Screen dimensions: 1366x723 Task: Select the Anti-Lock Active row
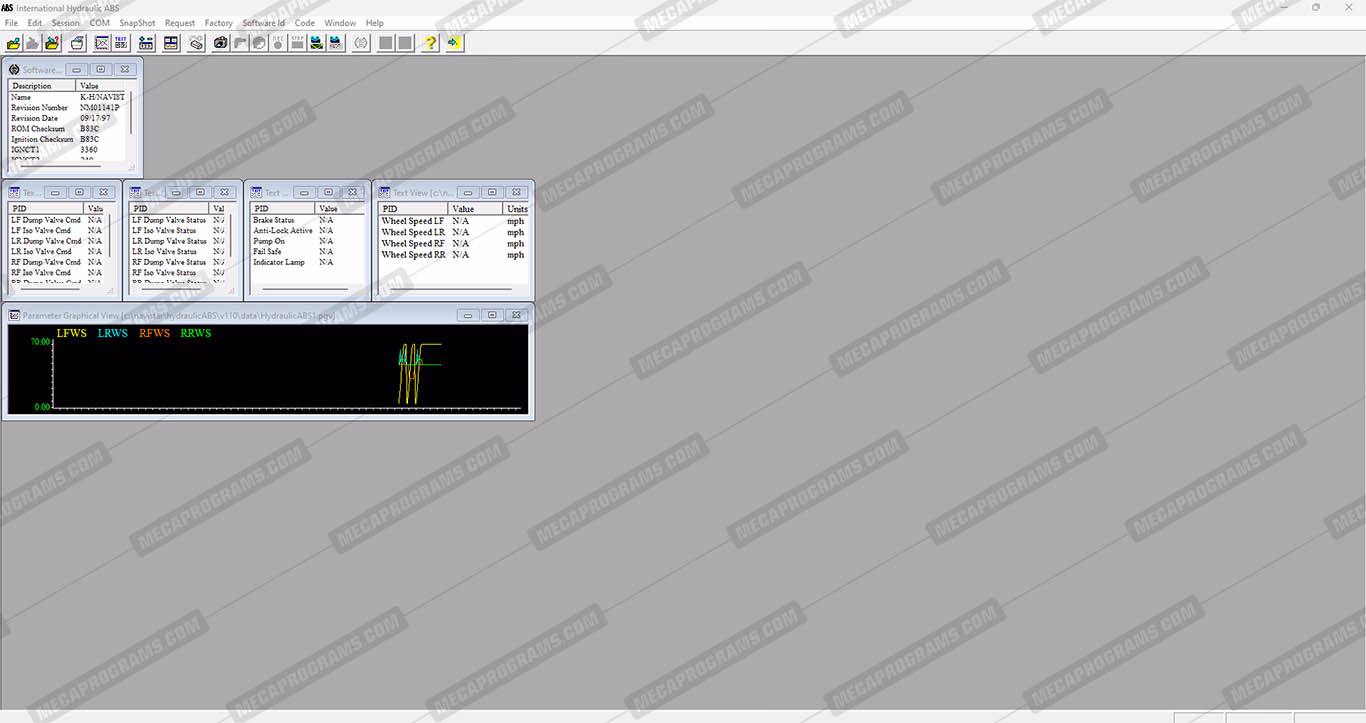tap(307, 231)
